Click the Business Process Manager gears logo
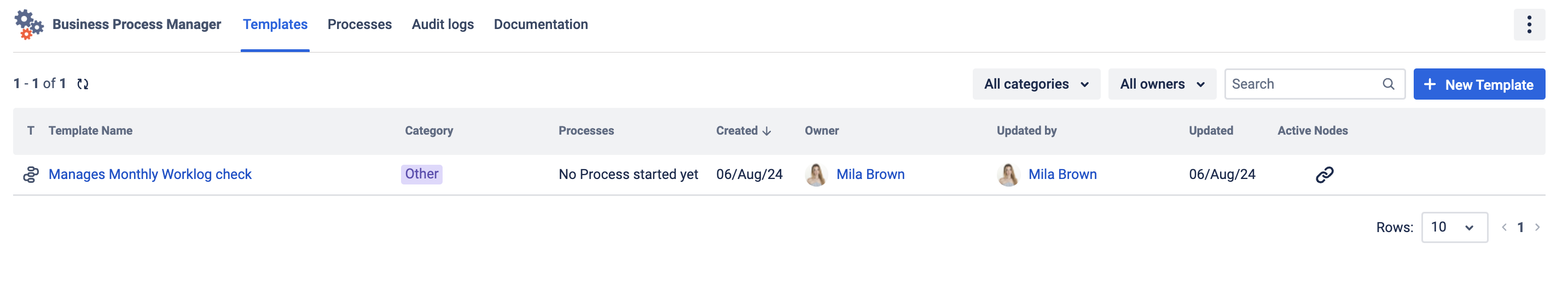The image size is (1568, 289). tap(28, 24)
